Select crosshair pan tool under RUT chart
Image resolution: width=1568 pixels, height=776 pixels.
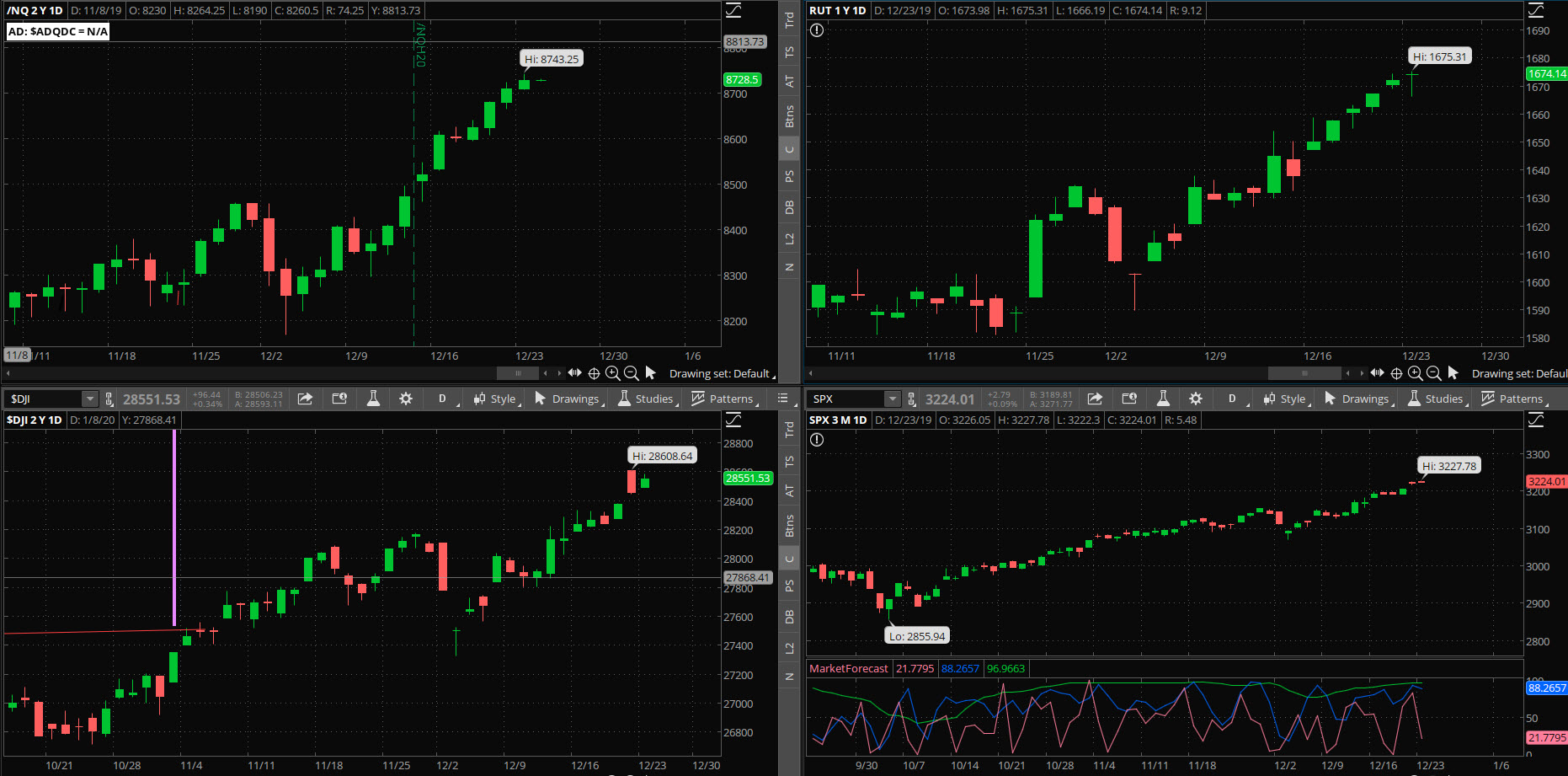[1396, 373]
